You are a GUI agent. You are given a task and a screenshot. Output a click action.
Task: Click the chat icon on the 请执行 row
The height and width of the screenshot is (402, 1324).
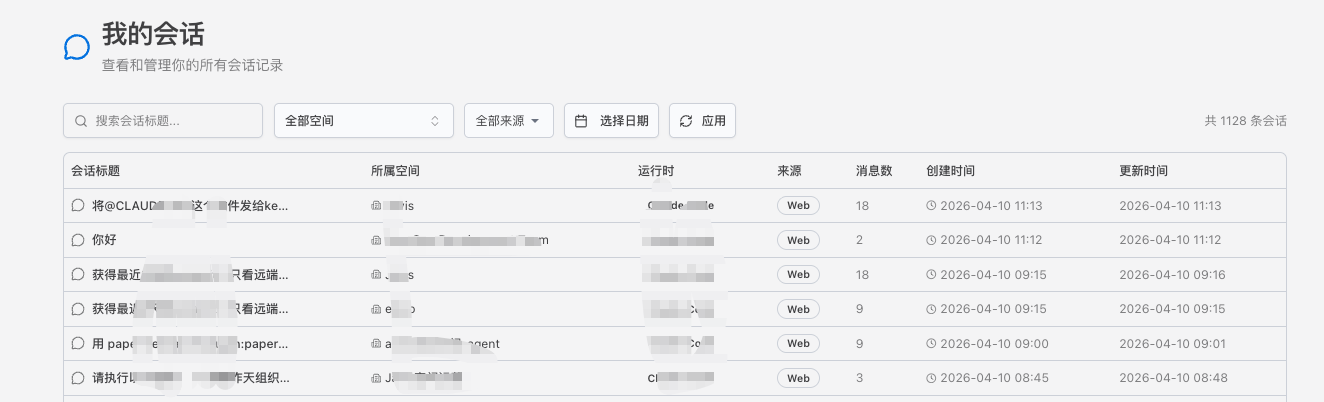click(78, 379)
